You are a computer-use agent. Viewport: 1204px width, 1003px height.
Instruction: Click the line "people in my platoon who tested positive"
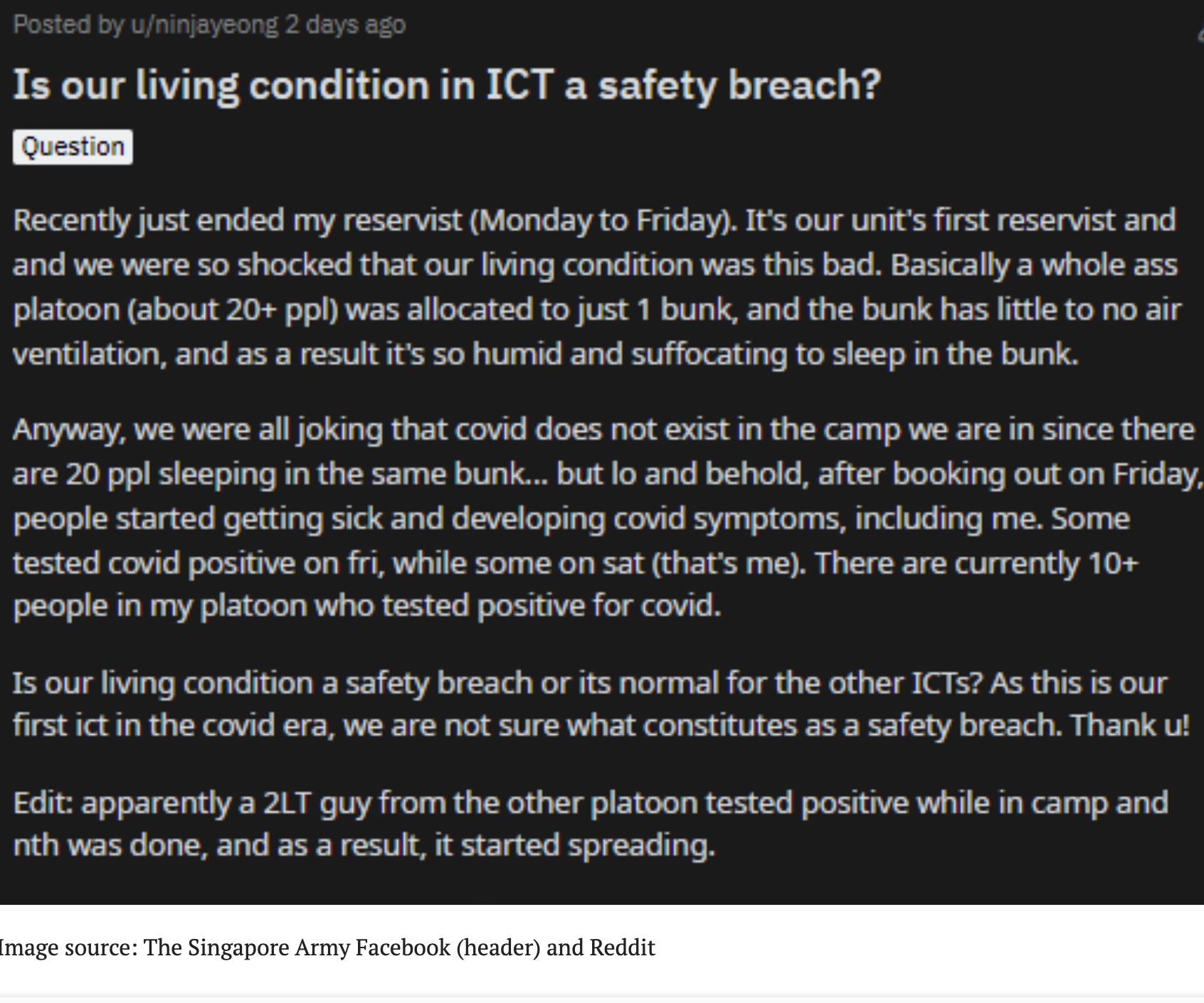click(367, 606)
